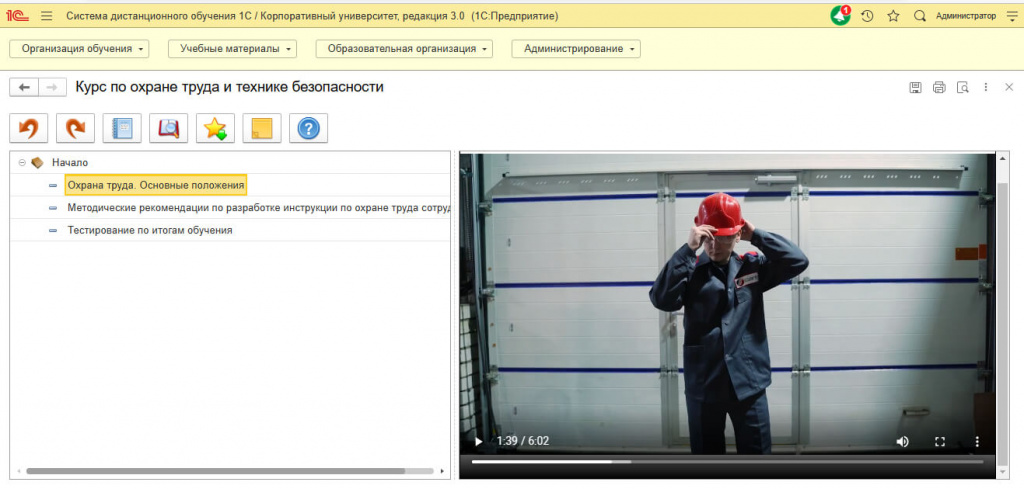The height and width of the screenshot is (489, 1024).
Task: Click the yellow sticky note icon
Action: point(262,129)
